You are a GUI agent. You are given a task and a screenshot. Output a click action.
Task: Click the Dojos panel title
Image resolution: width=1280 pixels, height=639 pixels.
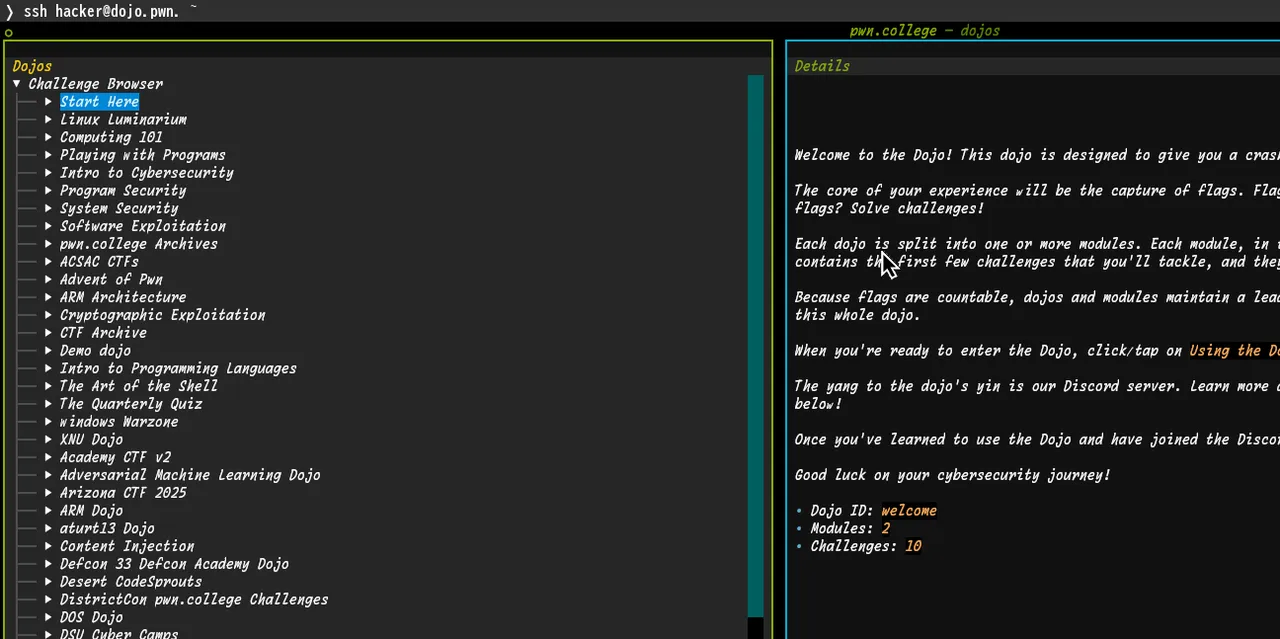pos(32,66)
